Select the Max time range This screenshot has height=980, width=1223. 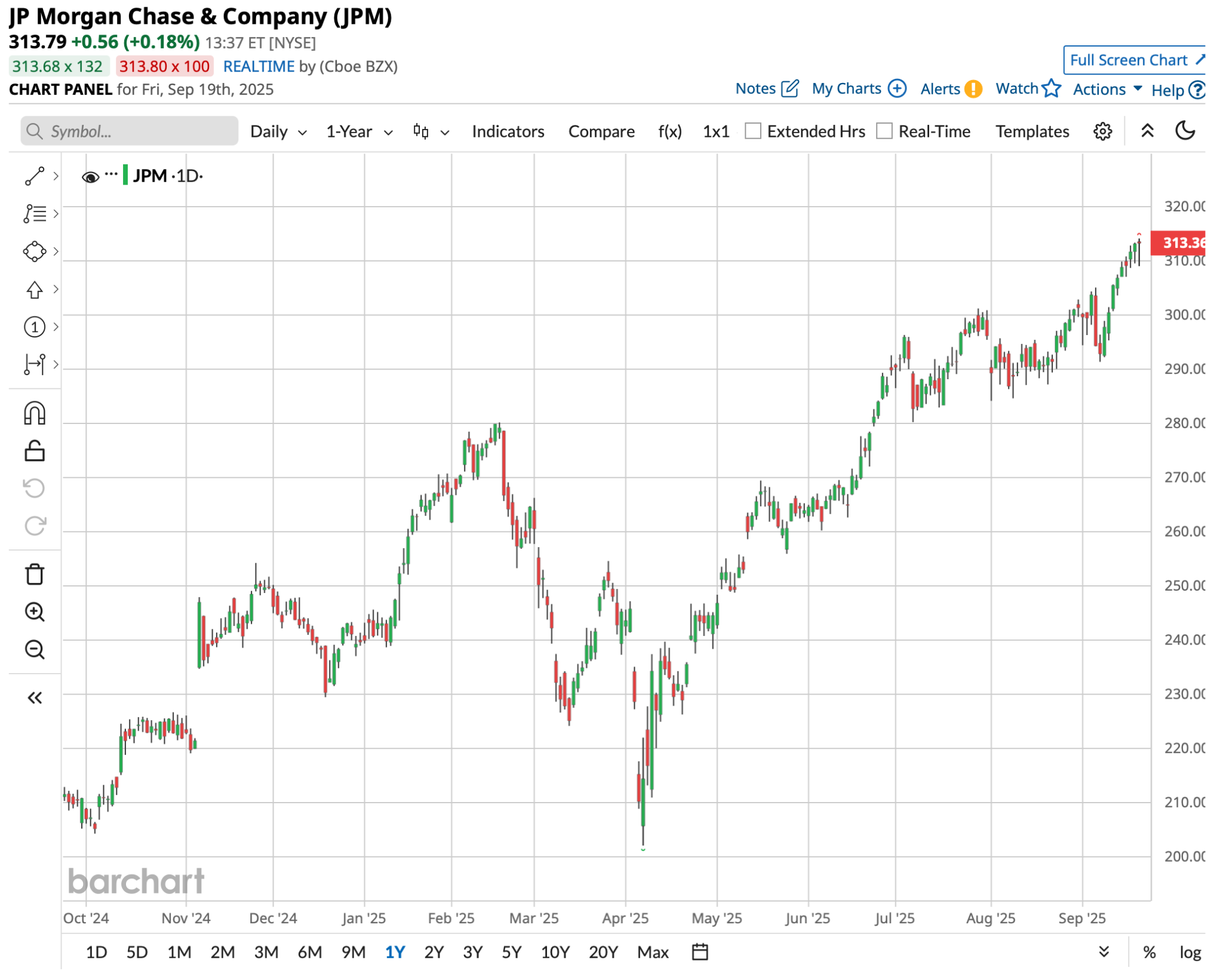653,952
